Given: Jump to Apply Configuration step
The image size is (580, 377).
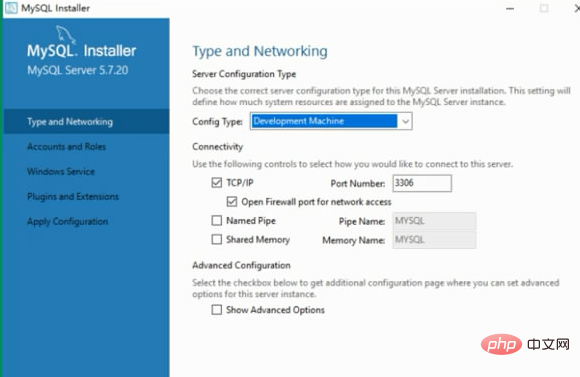Looking at the screenshot, I should (x=68, y=221).
